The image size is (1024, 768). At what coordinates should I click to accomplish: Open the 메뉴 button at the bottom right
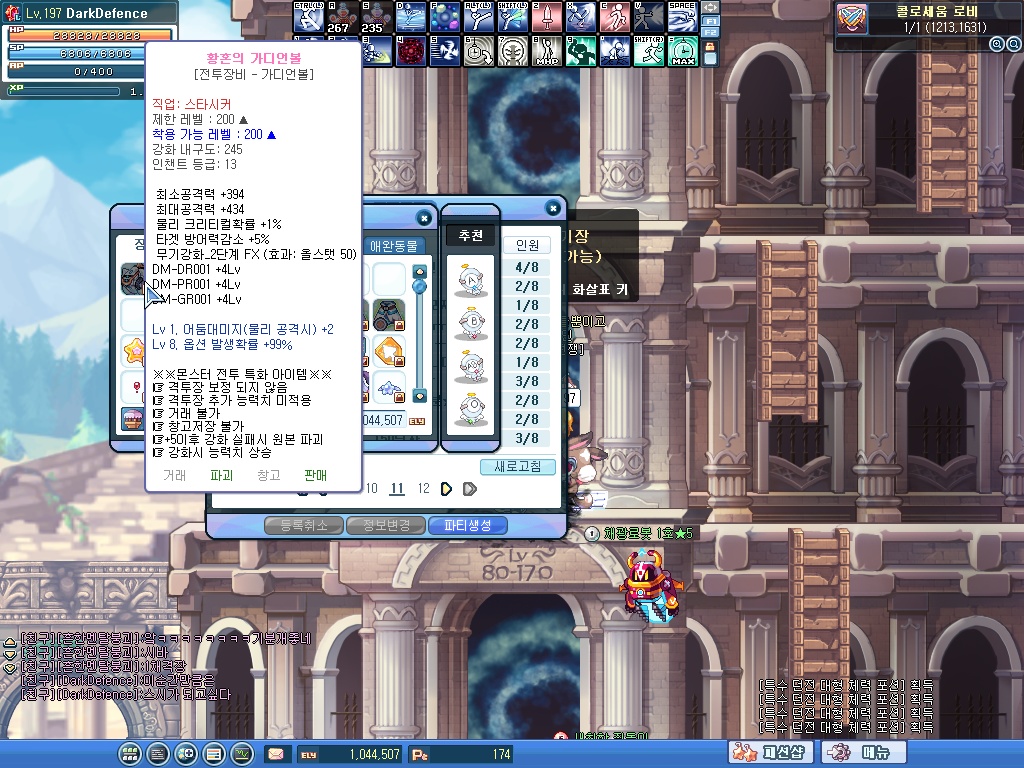[x=864, y=753]
